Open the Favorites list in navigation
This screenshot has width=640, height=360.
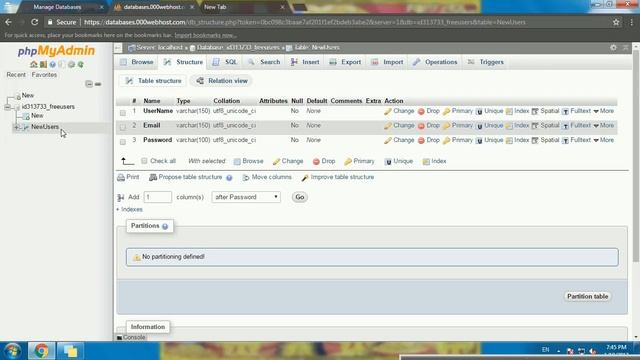point(44,75)
